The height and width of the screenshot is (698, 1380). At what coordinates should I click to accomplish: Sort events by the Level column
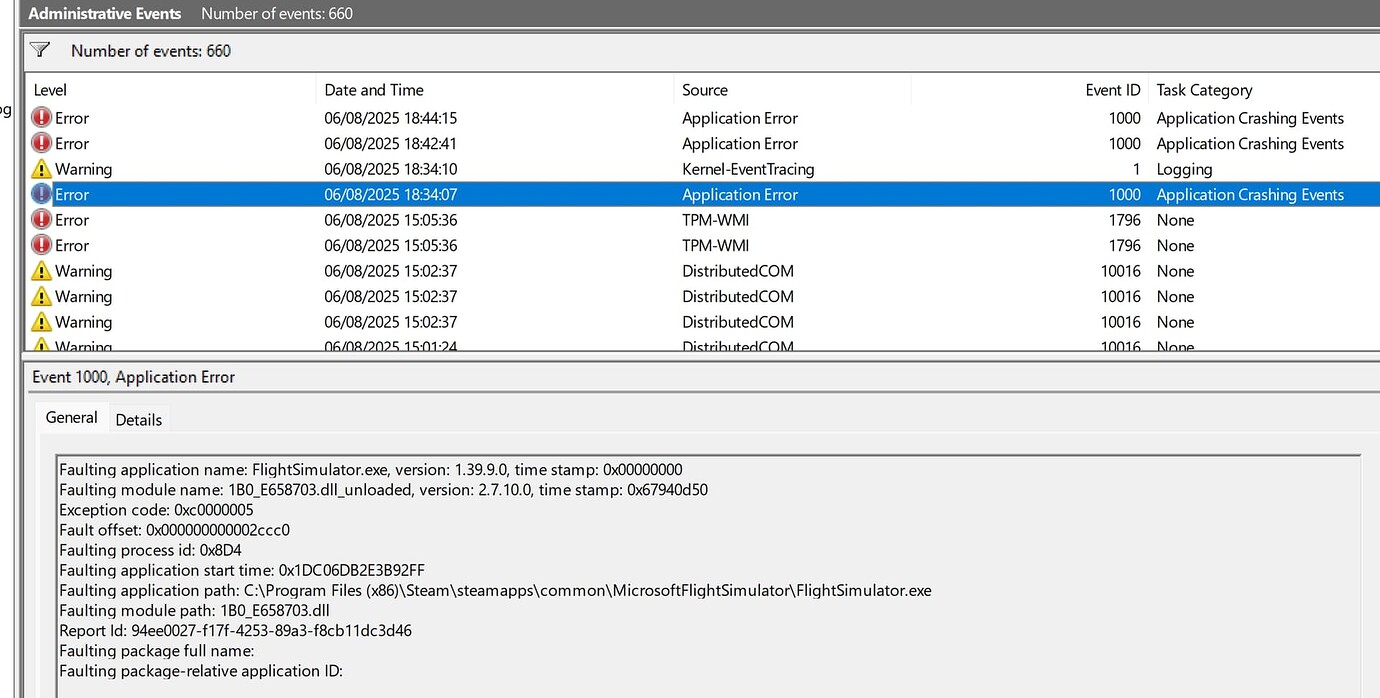tap(50, 90)
